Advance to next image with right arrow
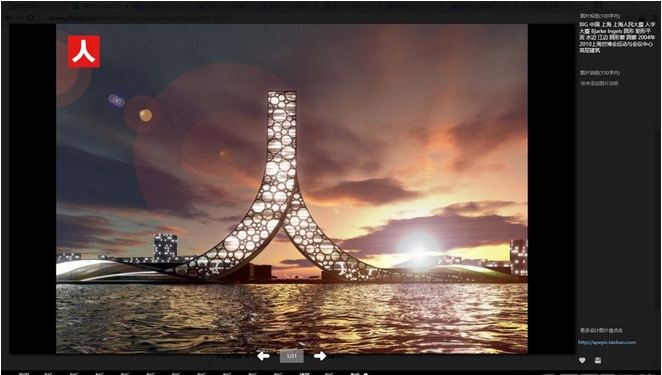The image size is (662, 375). (x=320, y=356)
